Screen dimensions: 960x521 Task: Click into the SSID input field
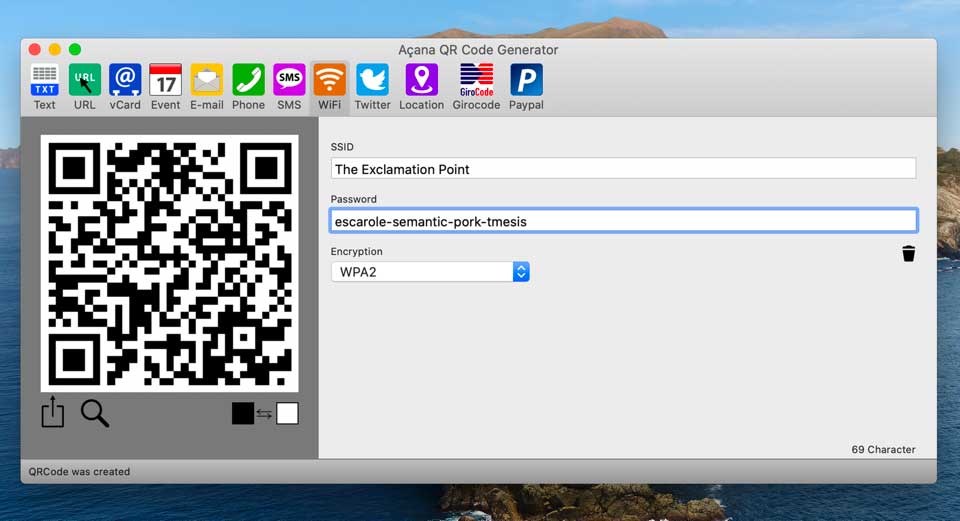[623, 169]
